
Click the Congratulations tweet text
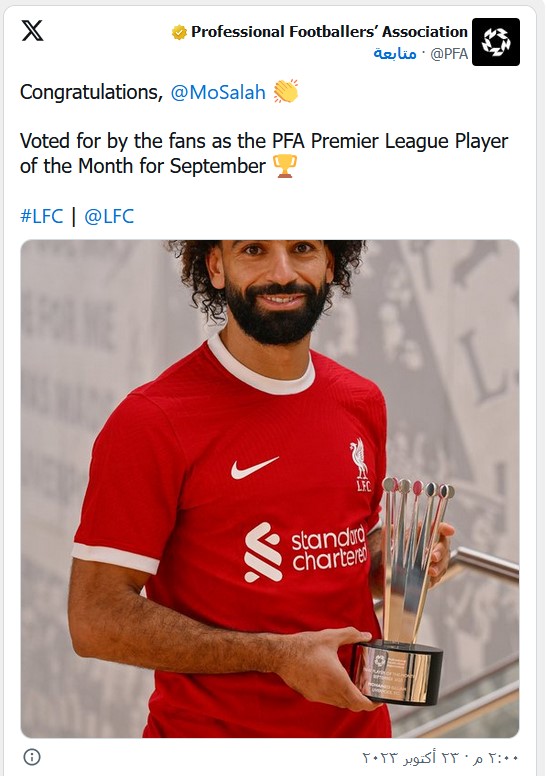pyautogui.click(x=92, y=93)
